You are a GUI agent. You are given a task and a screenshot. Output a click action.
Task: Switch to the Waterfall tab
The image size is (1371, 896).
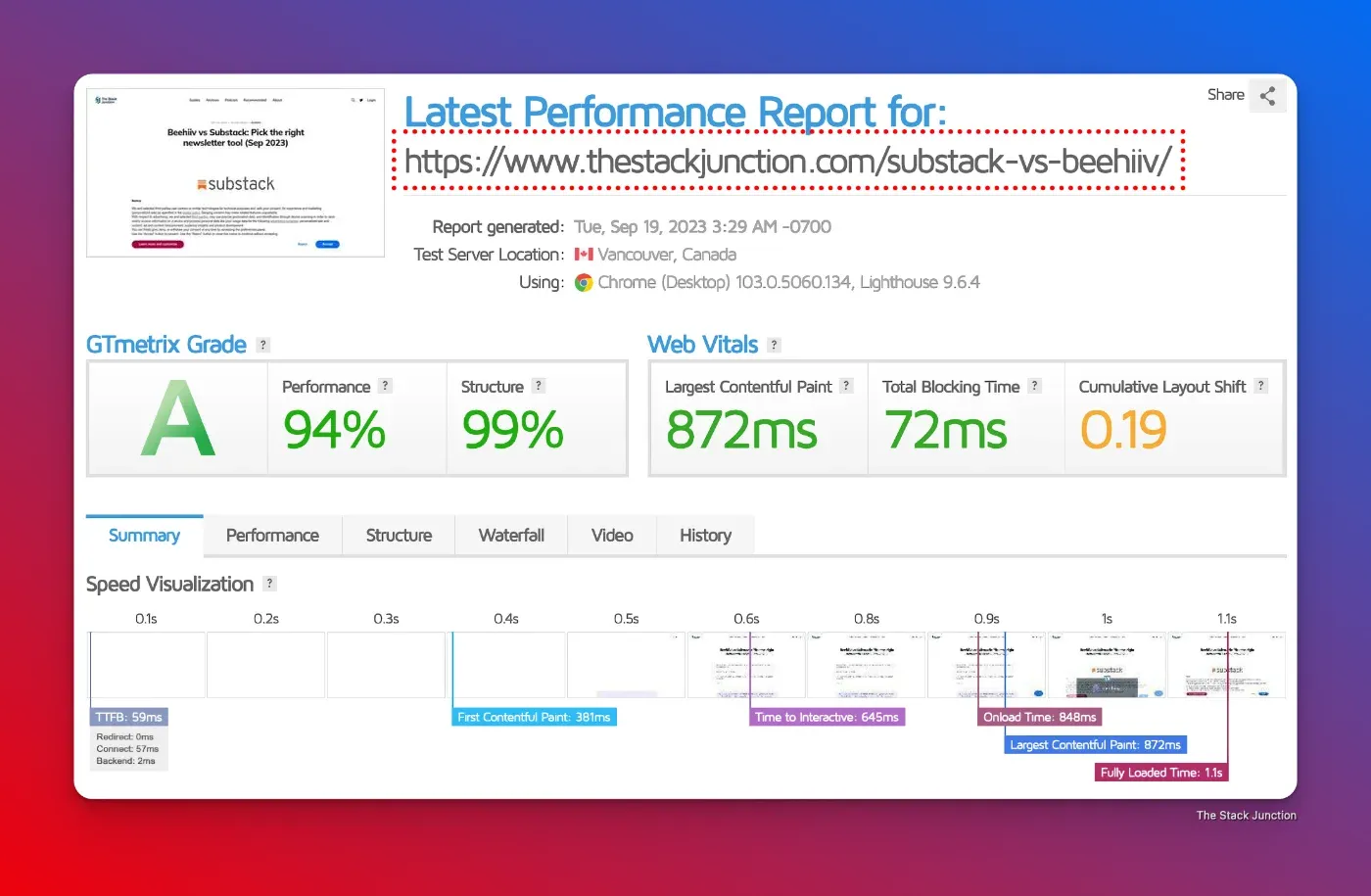pyautogui.click(x=511, y=535)
